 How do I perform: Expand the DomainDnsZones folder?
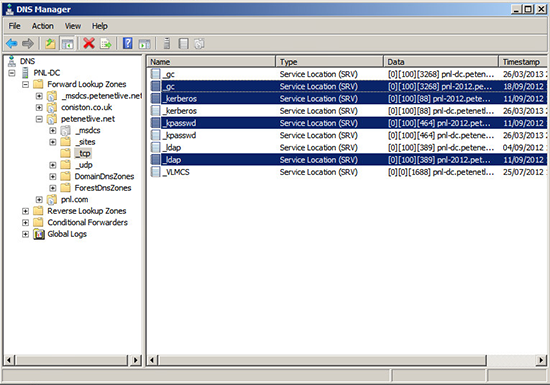53,177
